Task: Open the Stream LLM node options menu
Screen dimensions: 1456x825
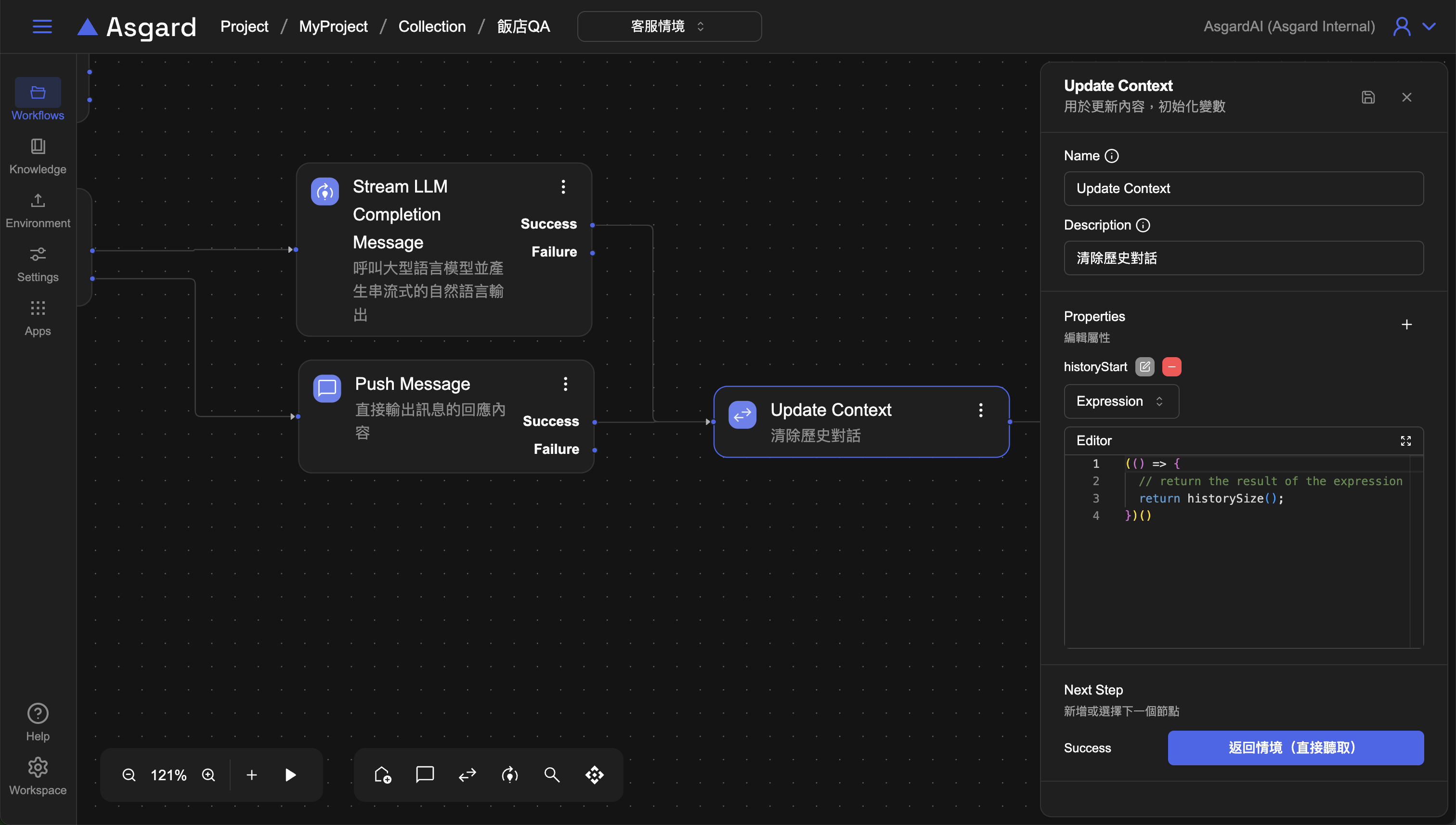Action: (563, 187)
